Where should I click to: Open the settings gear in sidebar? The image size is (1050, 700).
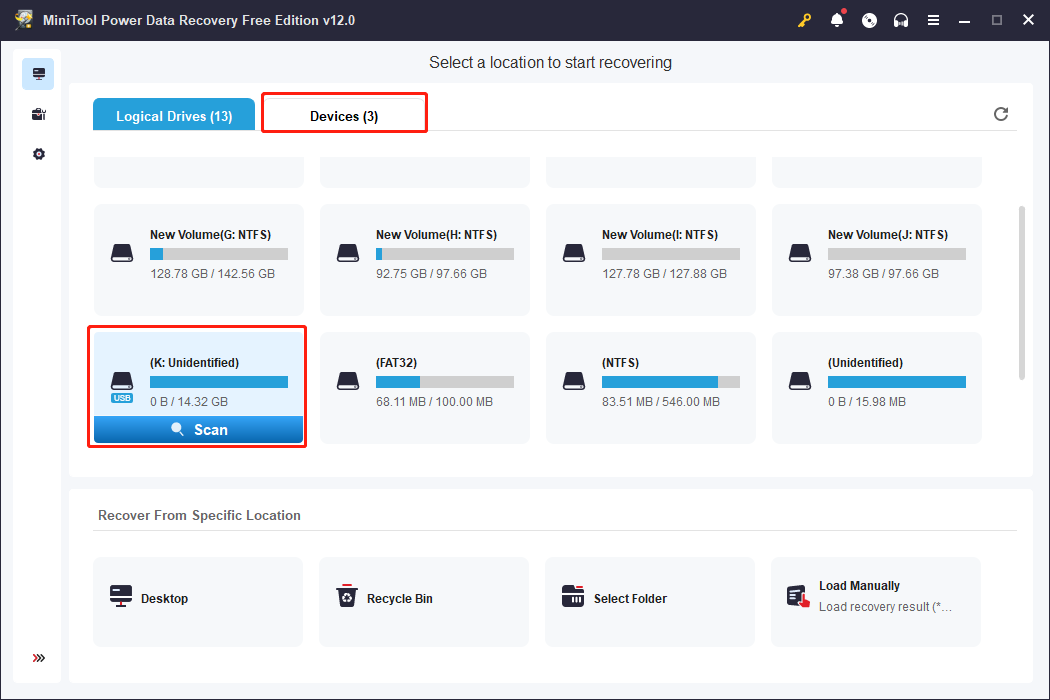coord(38,155)
